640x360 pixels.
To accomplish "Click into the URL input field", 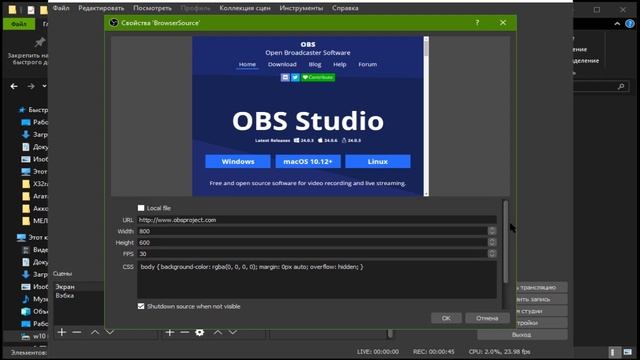I will 317,220.
